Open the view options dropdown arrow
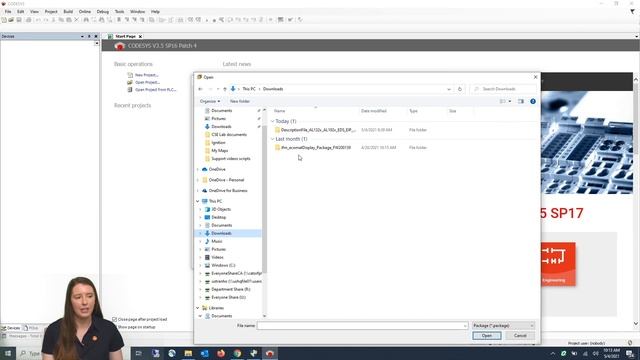 pos(509,101)
